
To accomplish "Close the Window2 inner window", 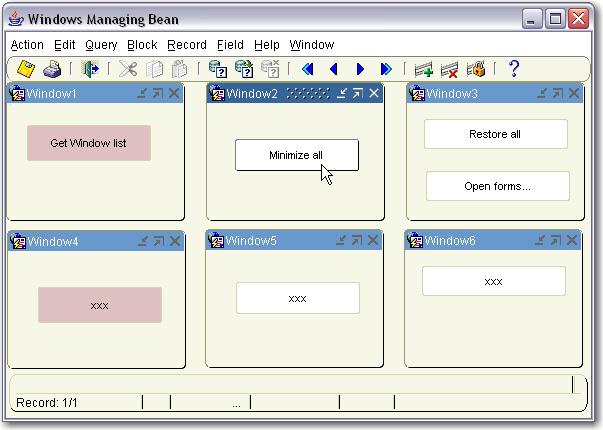I will 374,93.
